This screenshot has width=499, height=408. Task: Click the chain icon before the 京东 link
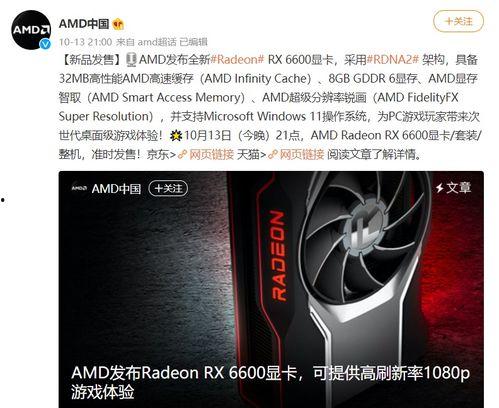[x=182, y=155]
